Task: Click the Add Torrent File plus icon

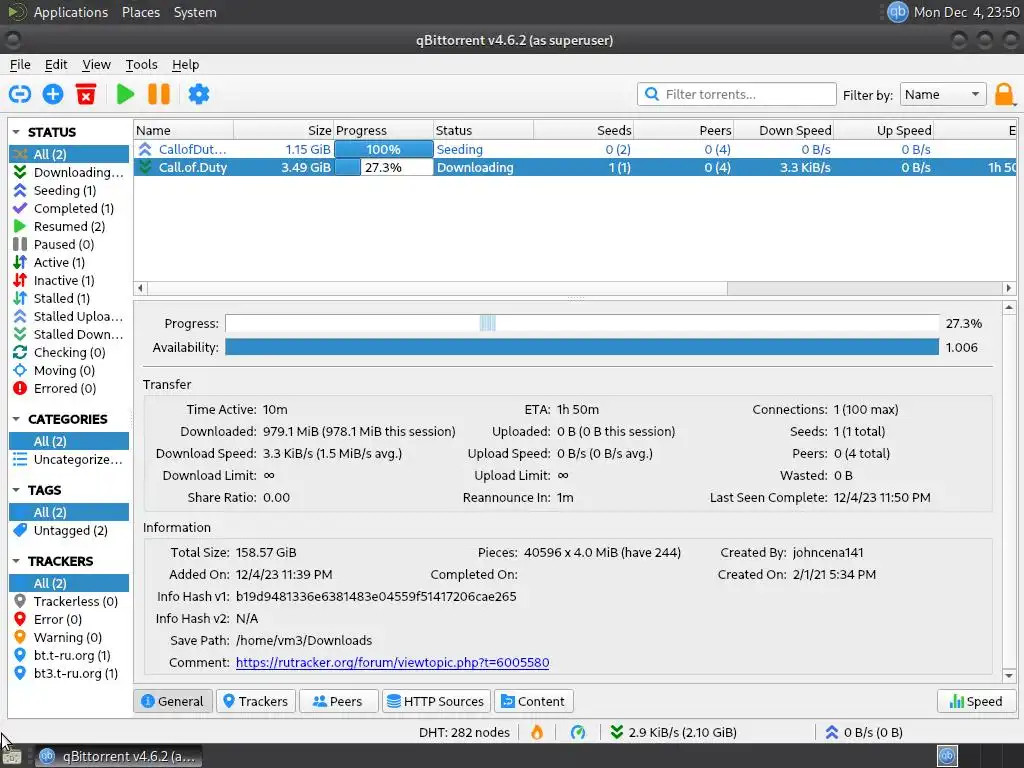Action: tap(53, 94)
